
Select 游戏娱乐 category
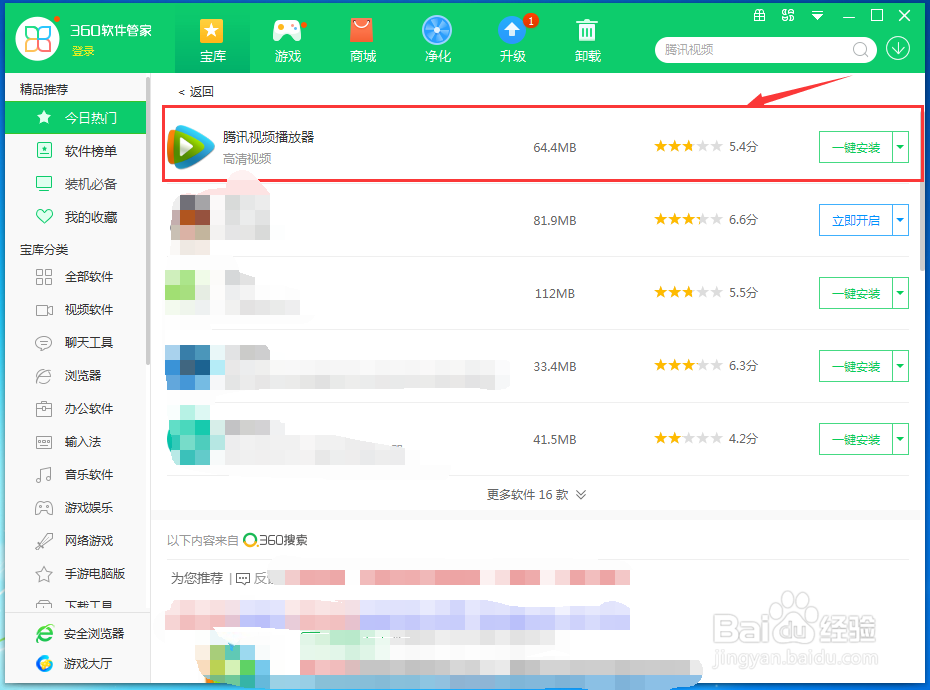[75, 508]
